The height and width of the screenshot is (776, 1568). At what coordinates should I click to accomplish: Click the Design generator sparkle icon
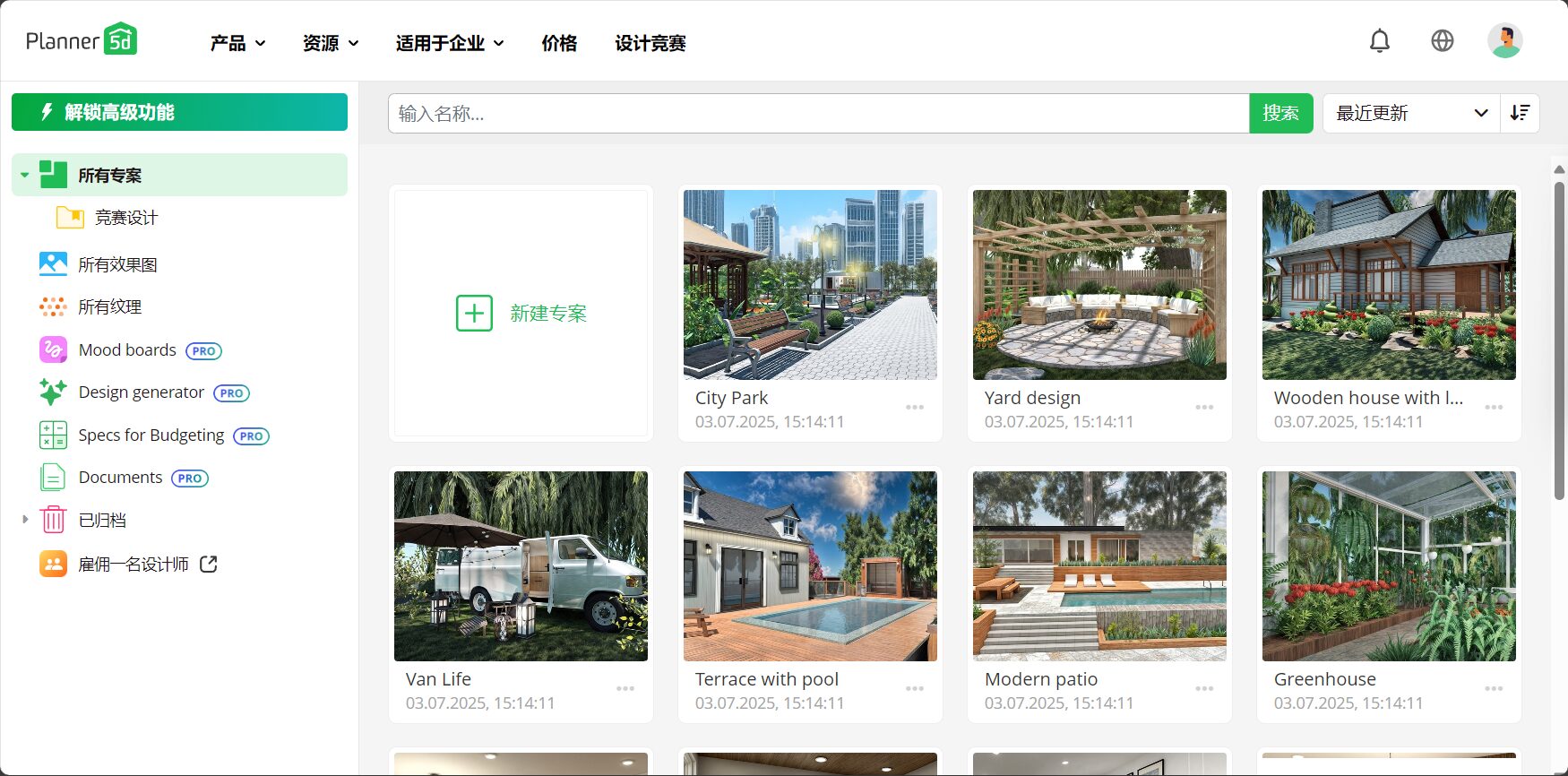53,392
